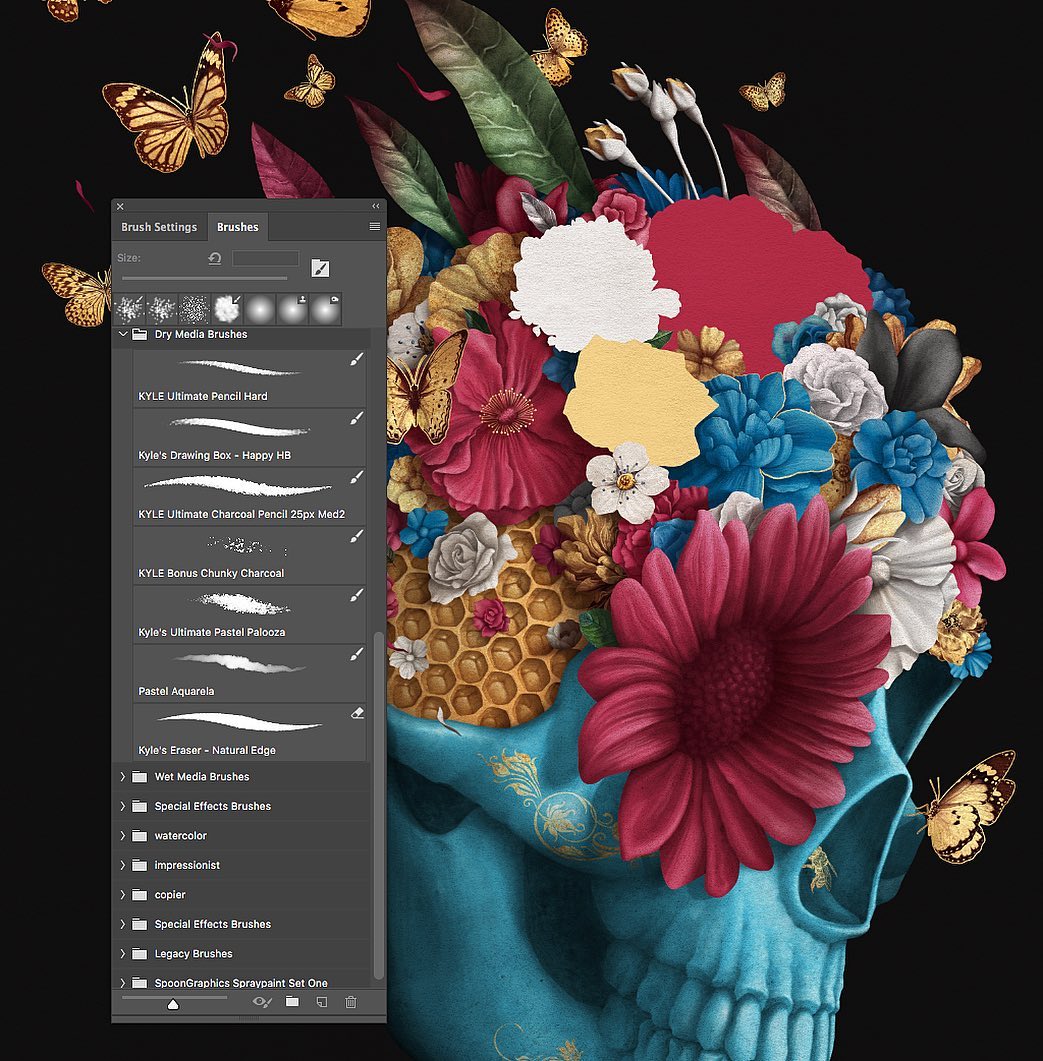Switch to the Brush Settings tab
Viewport: 1043px width, 1061px height.
pyautogui.click(x=159, y=227)
